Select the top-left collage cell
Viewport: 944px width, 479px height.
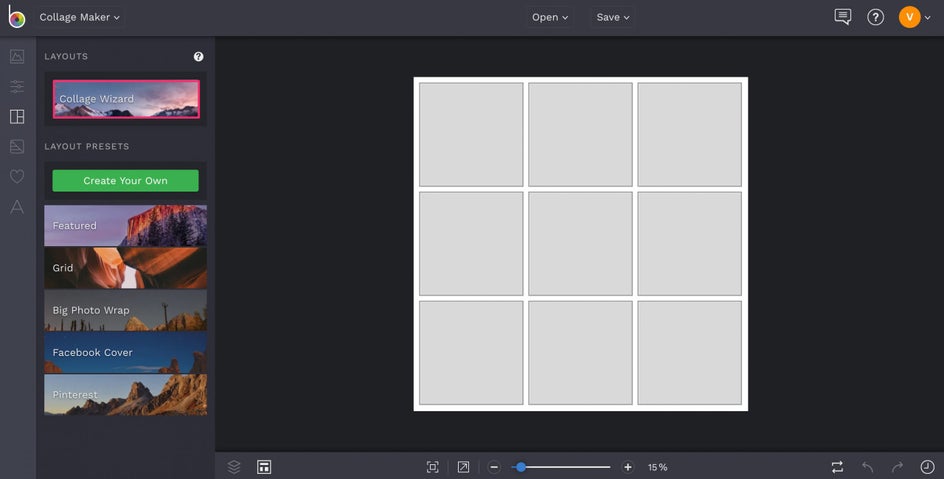(x=471, y=134)
